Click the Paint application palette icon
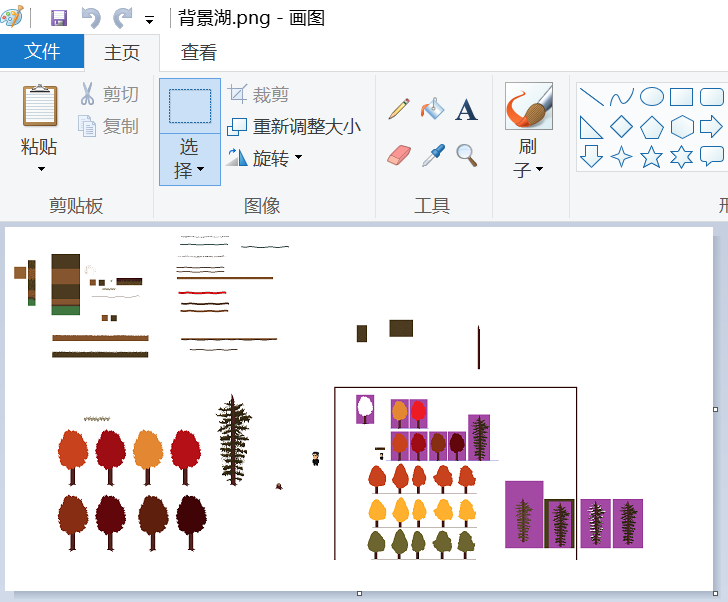The height and width of the screenshot is (602, 728). [11, 18]
